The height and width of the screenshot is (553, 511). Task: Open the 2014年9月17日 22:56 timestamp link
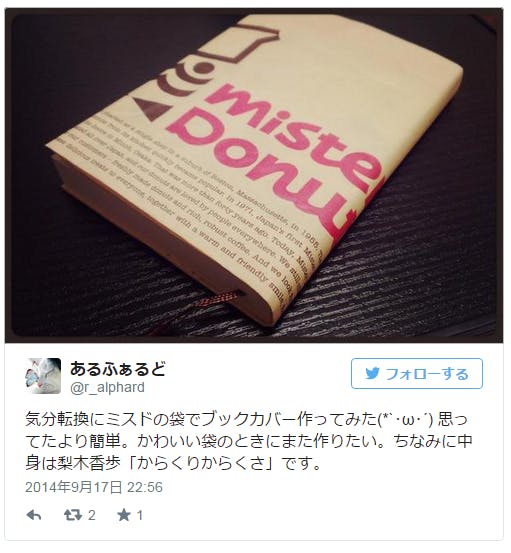click(x=94, y=487)
